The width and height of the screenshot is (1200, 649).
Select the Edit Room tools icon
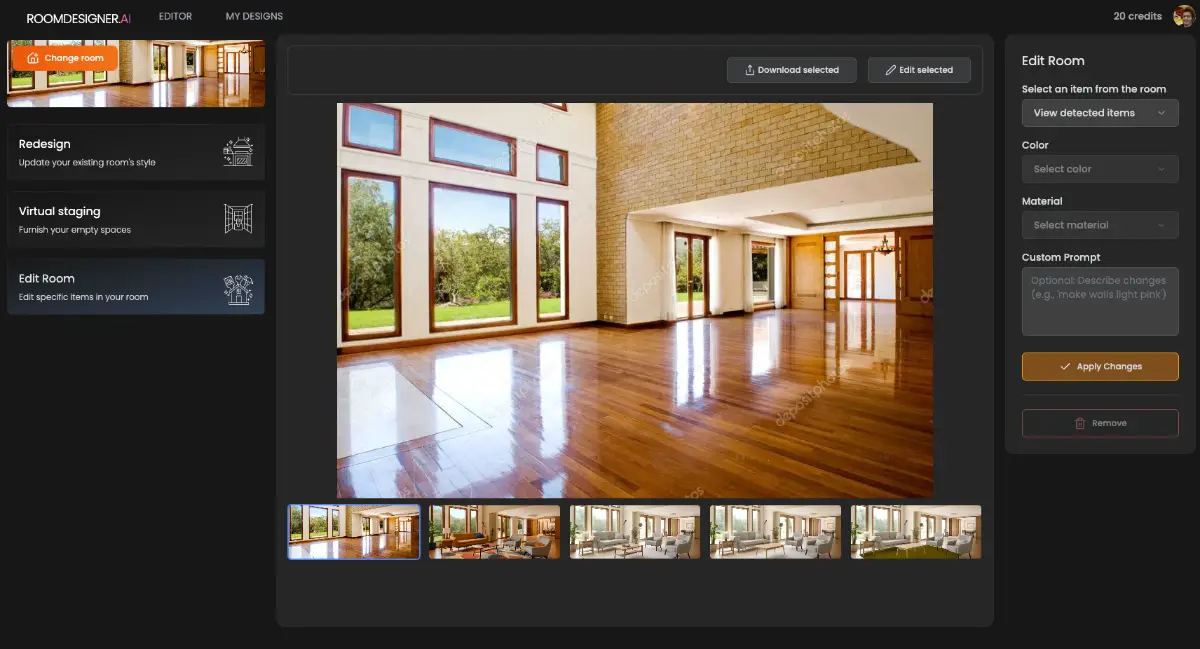(237, 287)
